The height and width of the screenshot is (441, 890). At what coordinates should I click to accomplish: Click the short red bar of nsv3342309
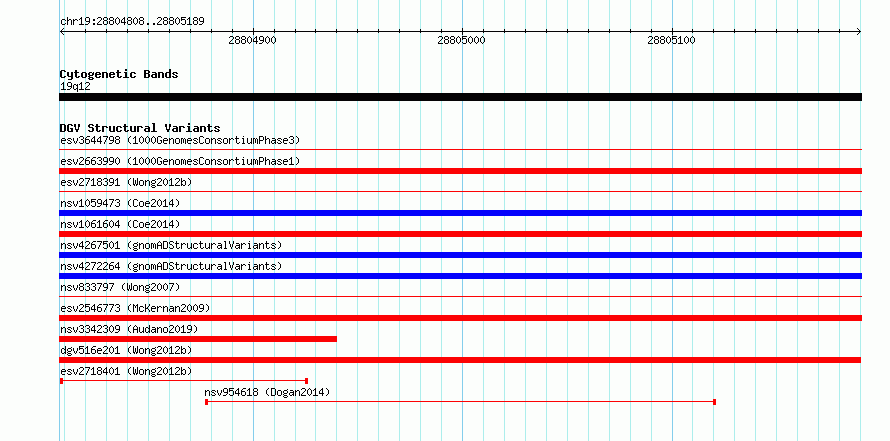pos(198,339)
